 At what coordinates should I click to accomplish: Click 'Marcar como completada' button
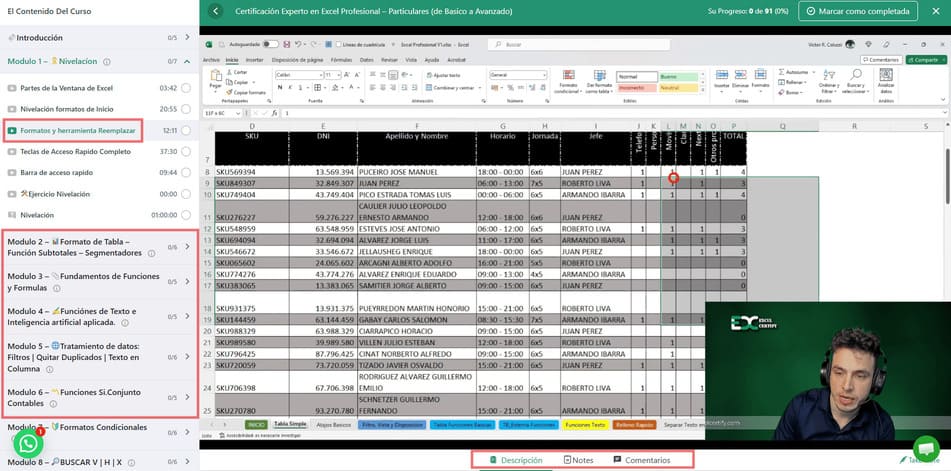(858, 11)
